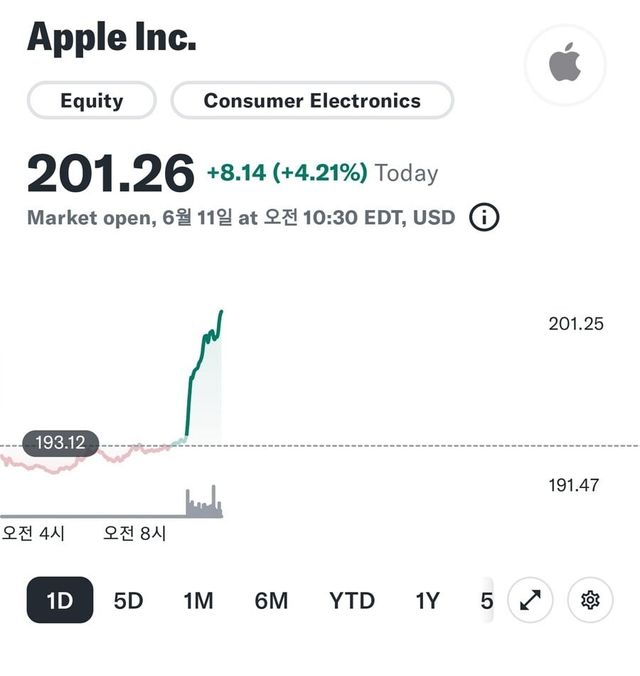Expand the chart to fullscreen
The image size is (640, 676).
coord(530,600)
